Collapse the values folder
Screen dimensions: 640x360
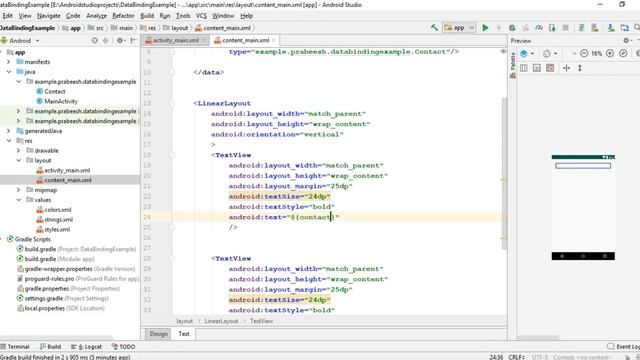click(18, 200)
